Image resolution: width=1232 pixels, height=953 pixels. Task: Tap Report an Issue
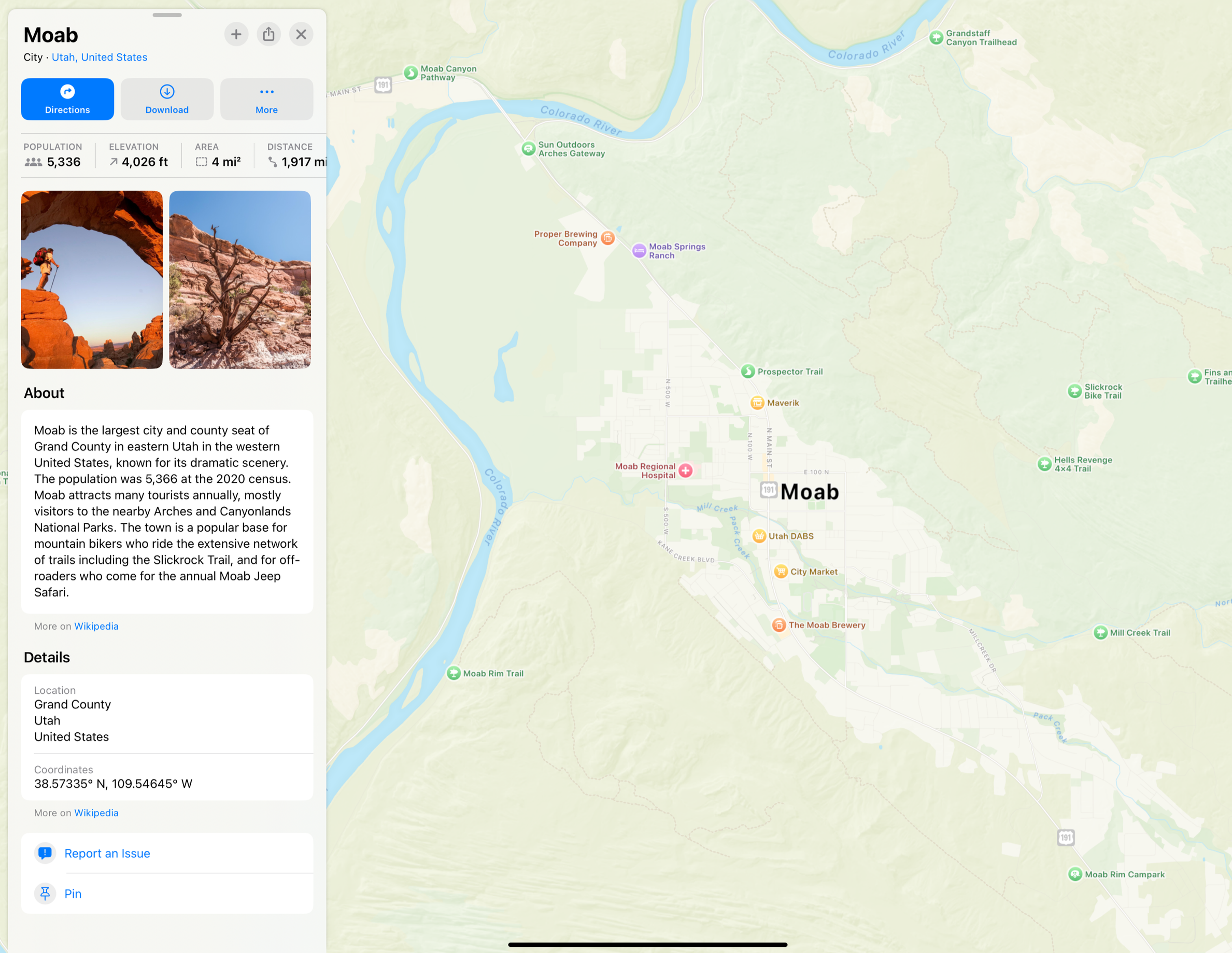tap(107, 853)
